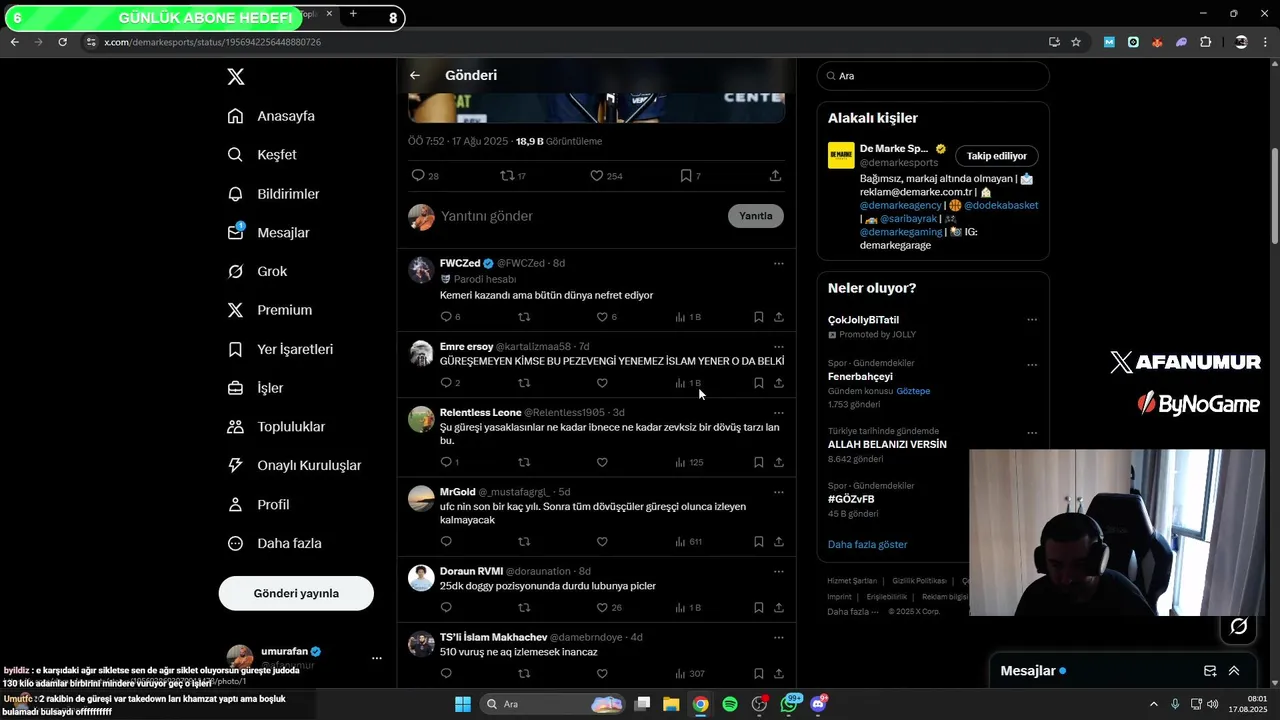1280x720 pixels.
Task: Click the Gönderi yayınla button
Action: pyautogui.click(x=296, y=593)
